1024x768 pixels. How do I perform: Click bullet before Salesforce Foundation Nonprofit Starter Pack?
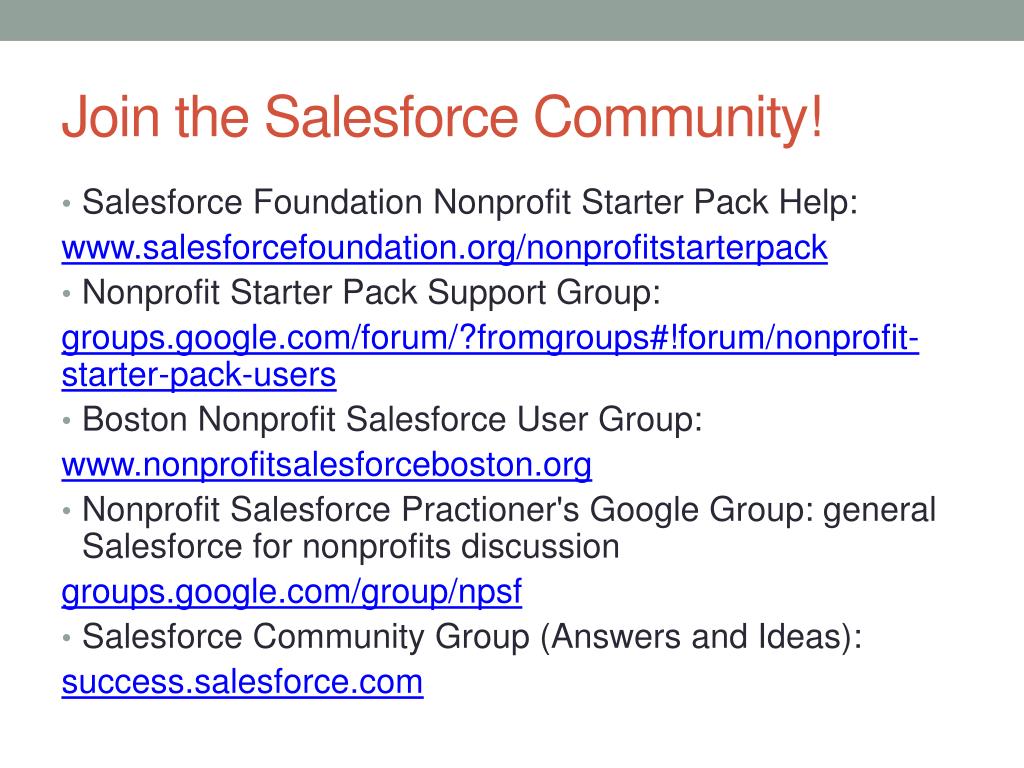(x=67, y=204)
